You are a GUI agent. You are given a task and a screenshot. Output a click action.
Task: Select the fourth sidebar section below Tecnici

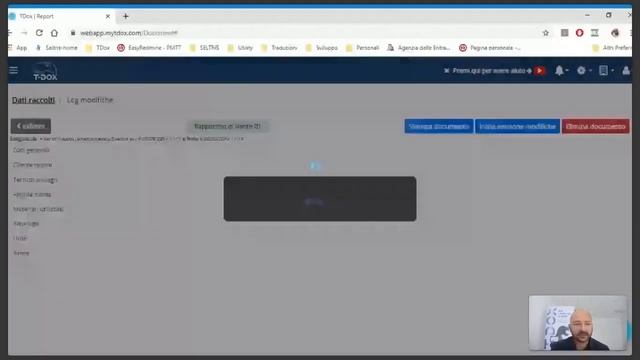pos(32,194)
